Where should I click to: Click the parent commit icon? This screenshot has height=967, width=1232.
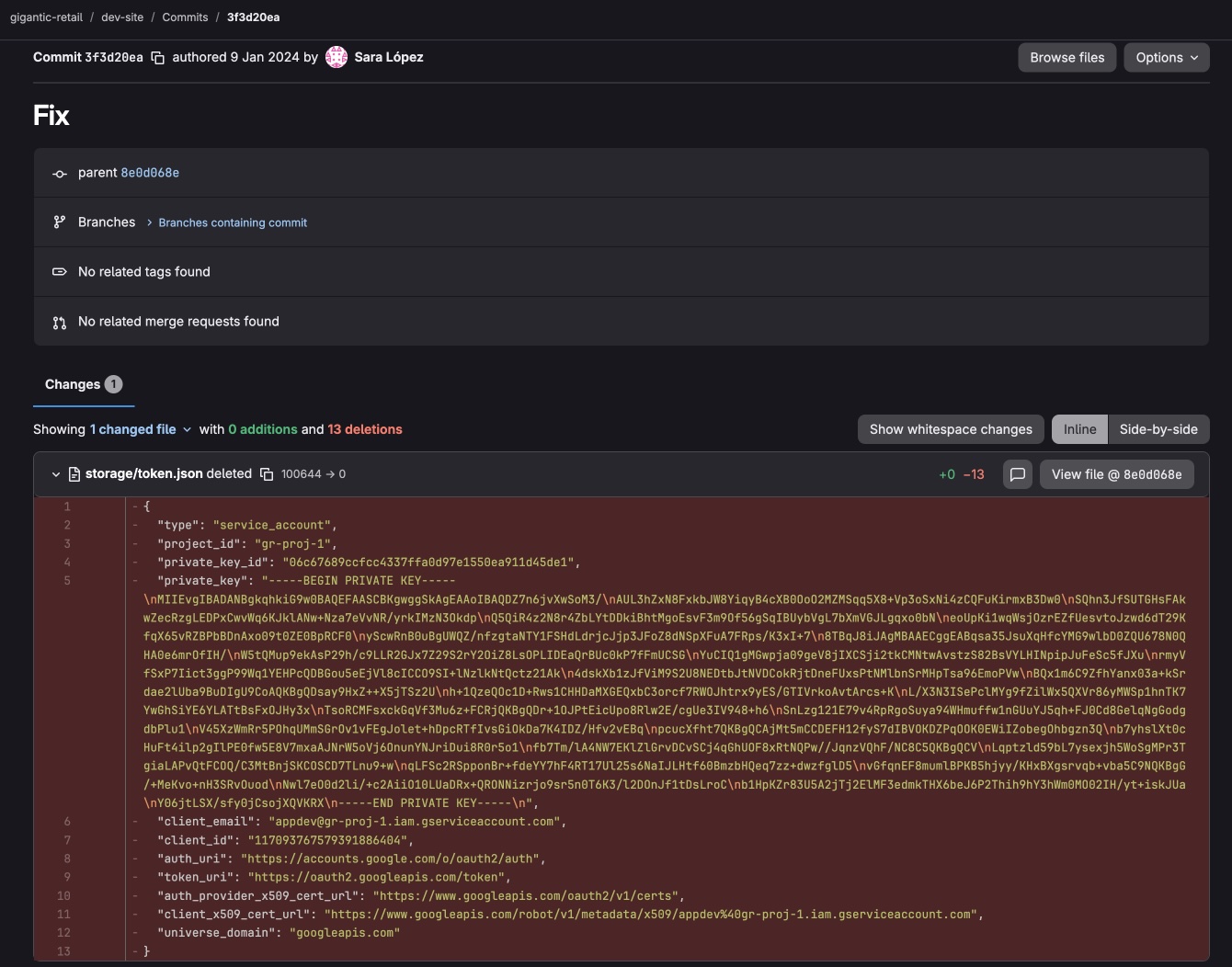[x=59, y=173]
